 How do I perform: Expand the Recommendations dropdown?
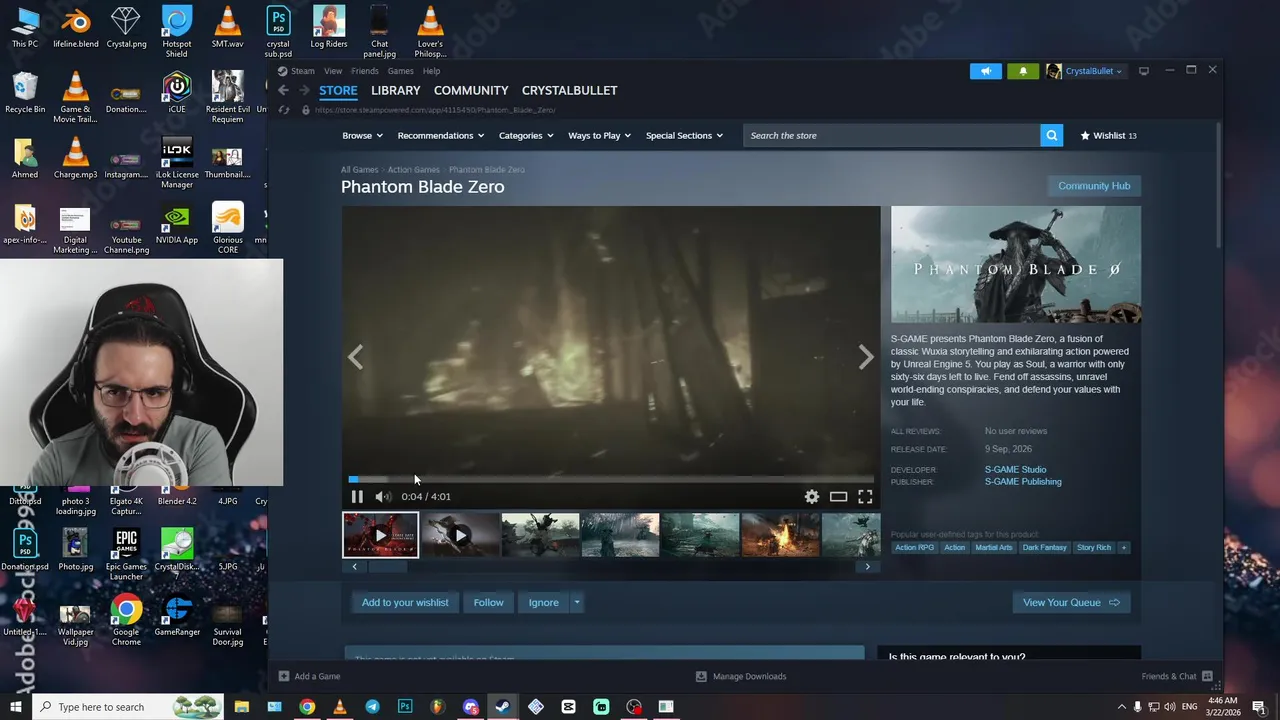click(440, 135)
